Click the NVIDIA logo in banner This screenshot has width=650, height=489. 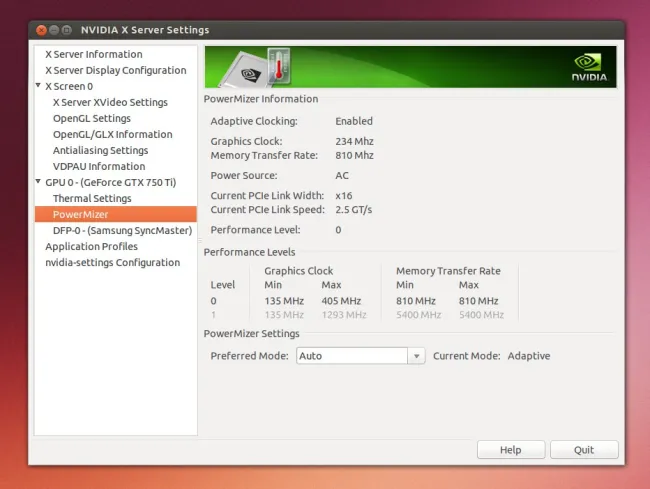pyautogui.click(x=589, y=68)
